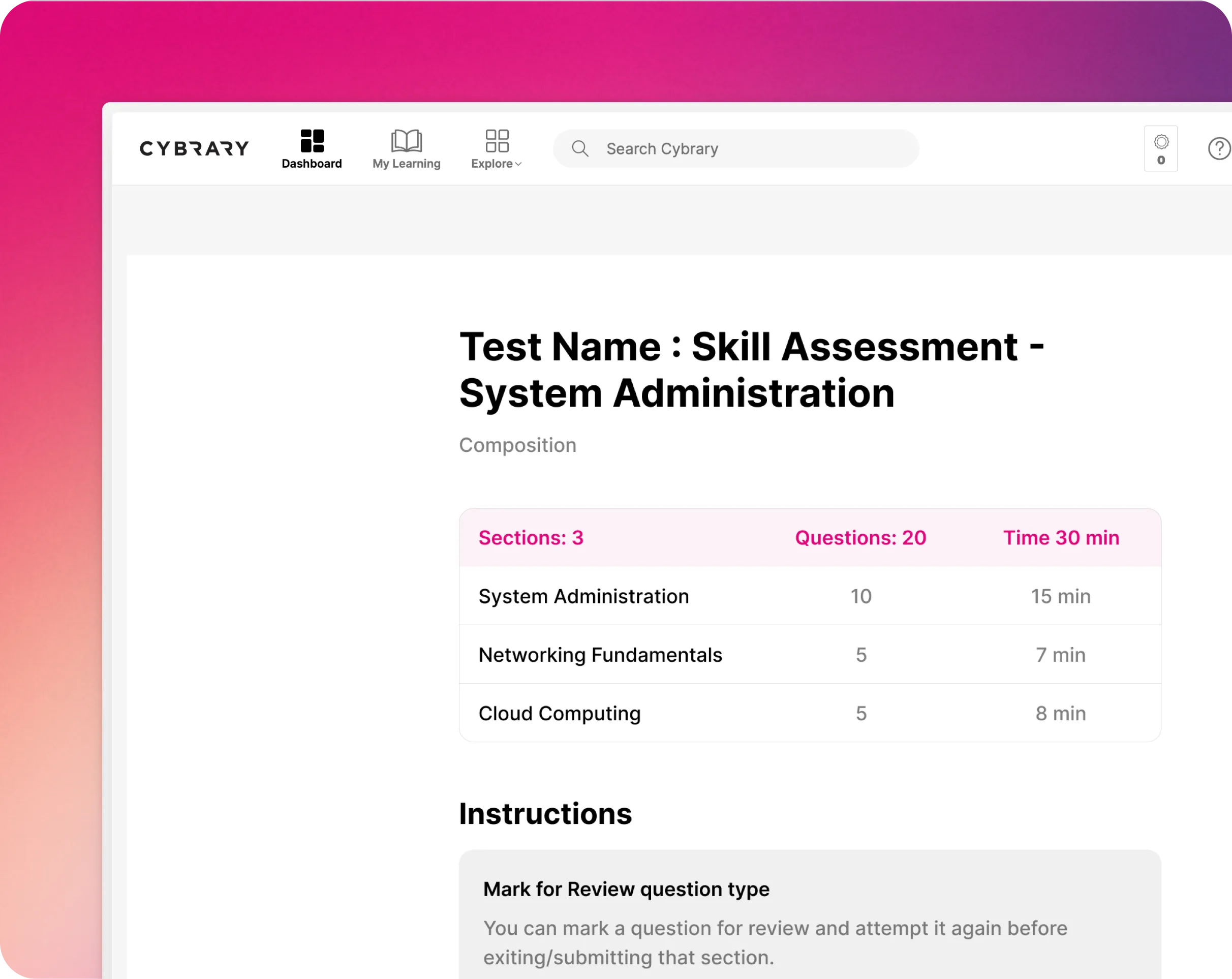Open the help question mark icon
Screen dimensions: 1232x979
1219,148
